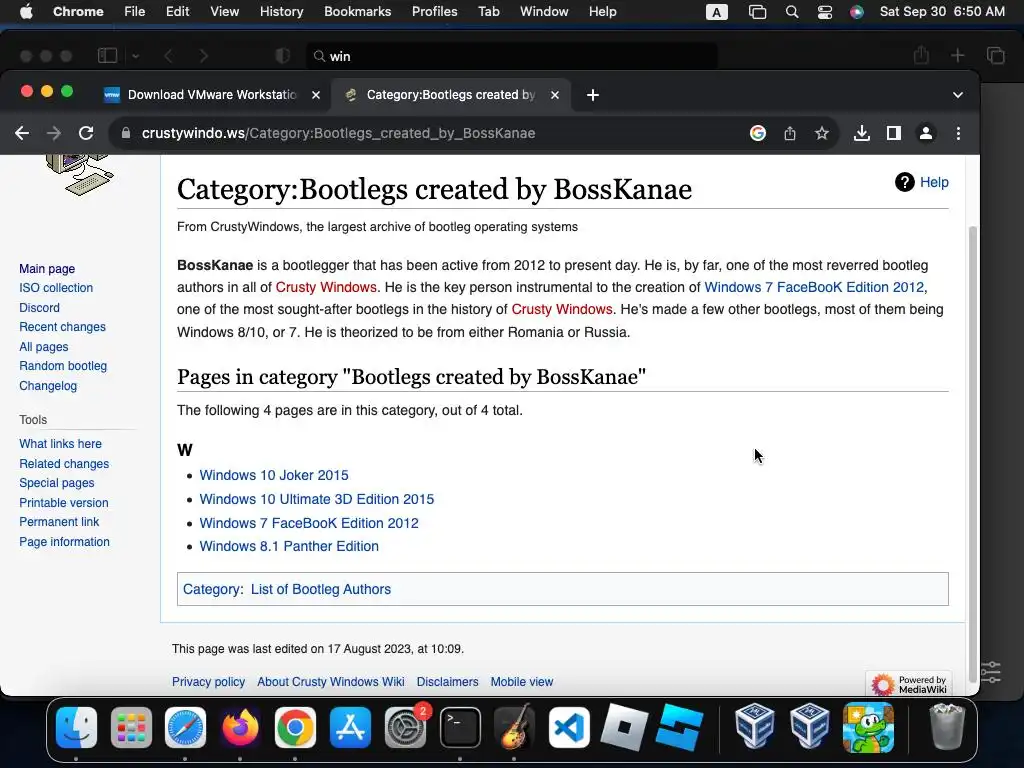Share this page via the share icon
1024x768 pixels.
coord(790,133)
